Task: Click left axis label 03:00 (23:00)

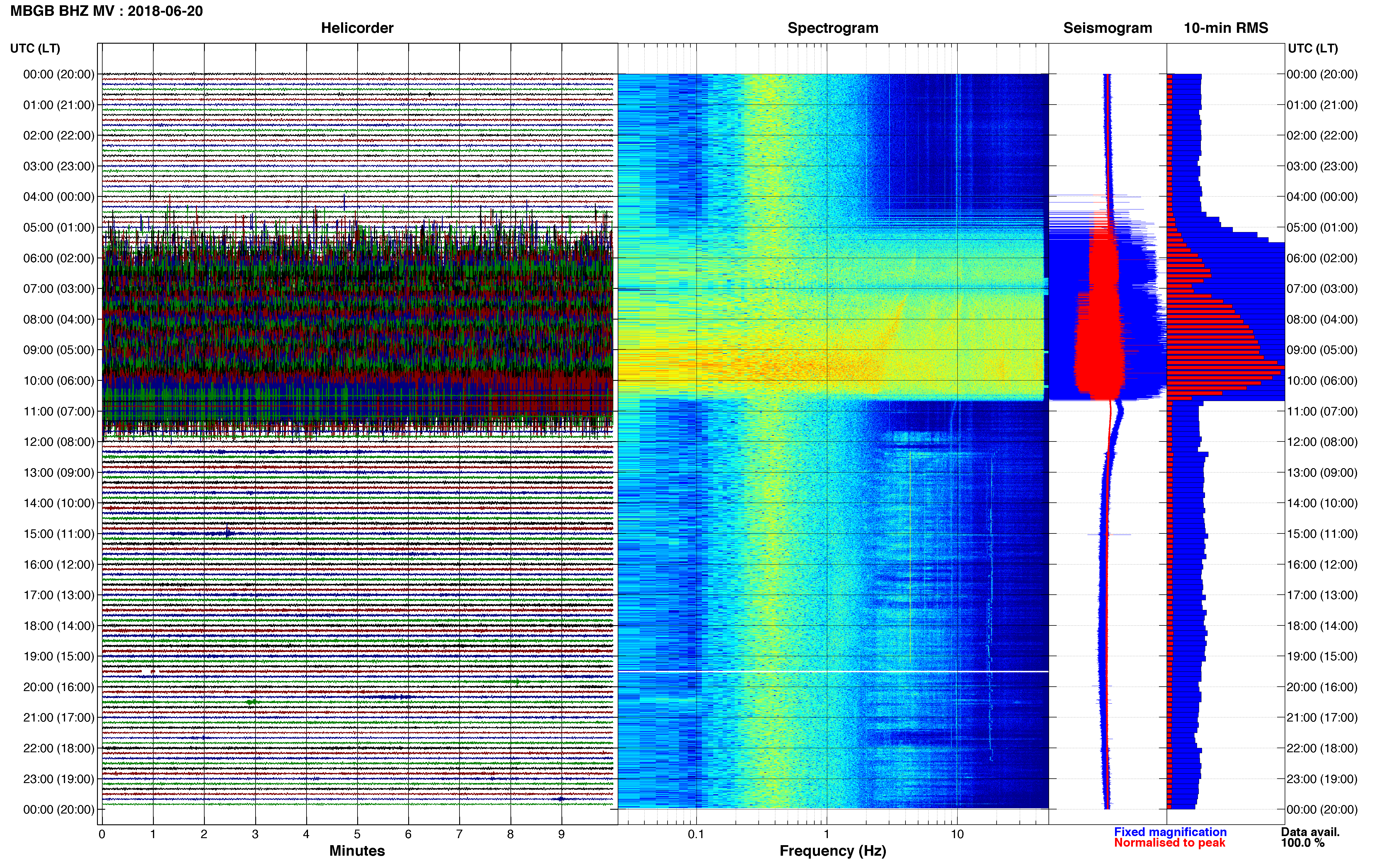Action: pos(59,166)
